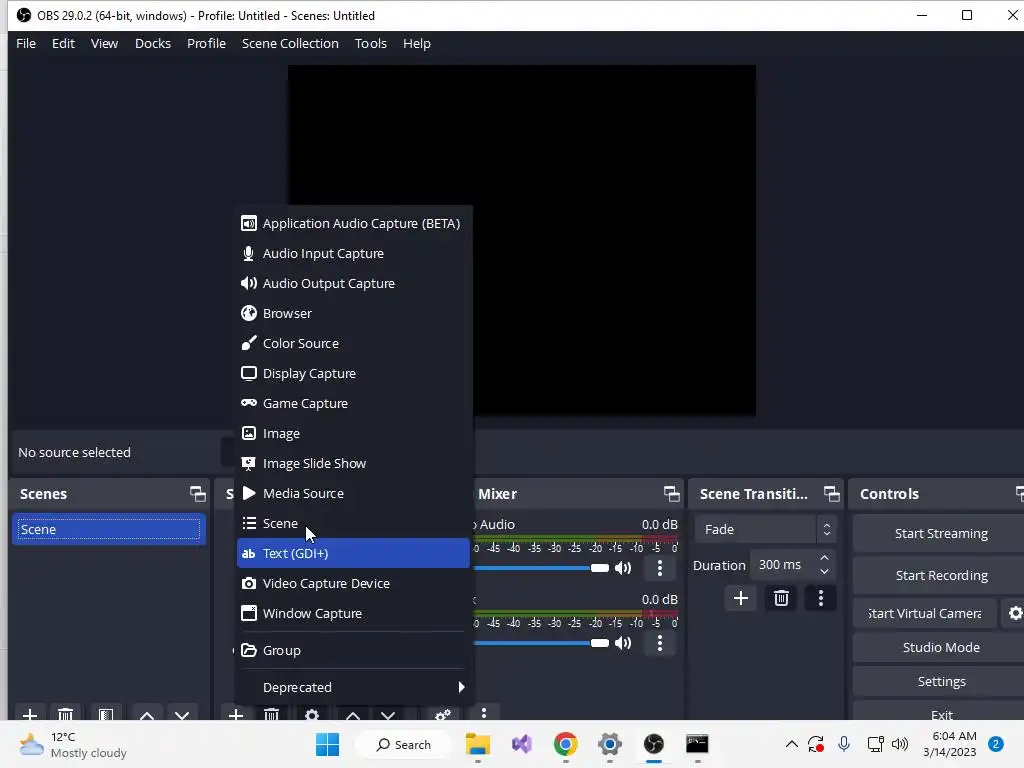Move scene up arrow in Scenes panel

(147, 716)
